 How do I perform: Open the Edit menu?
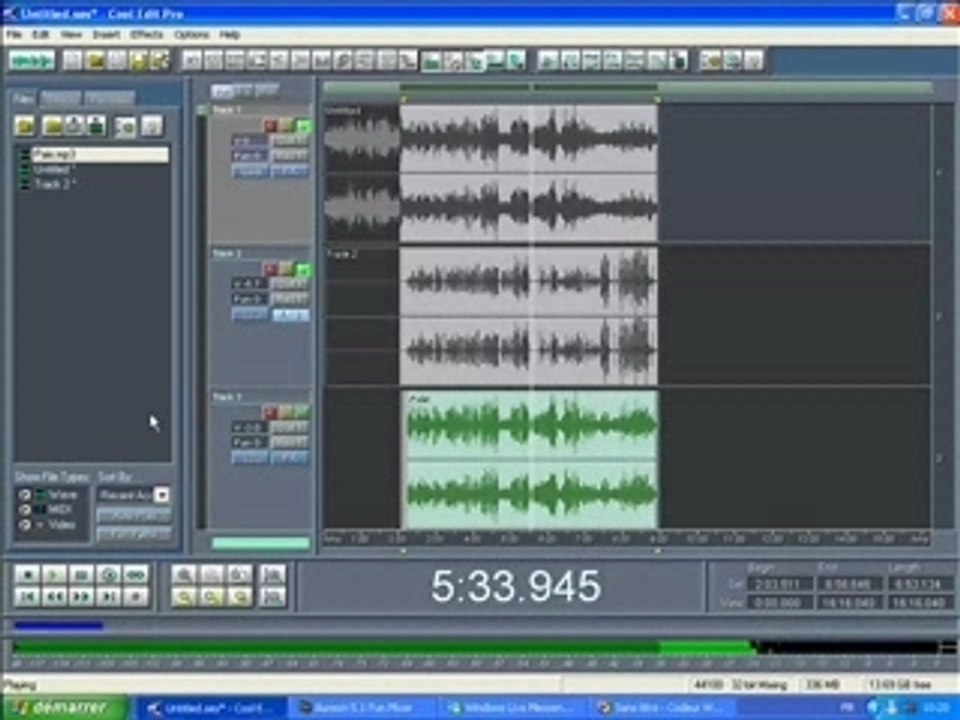40,35
